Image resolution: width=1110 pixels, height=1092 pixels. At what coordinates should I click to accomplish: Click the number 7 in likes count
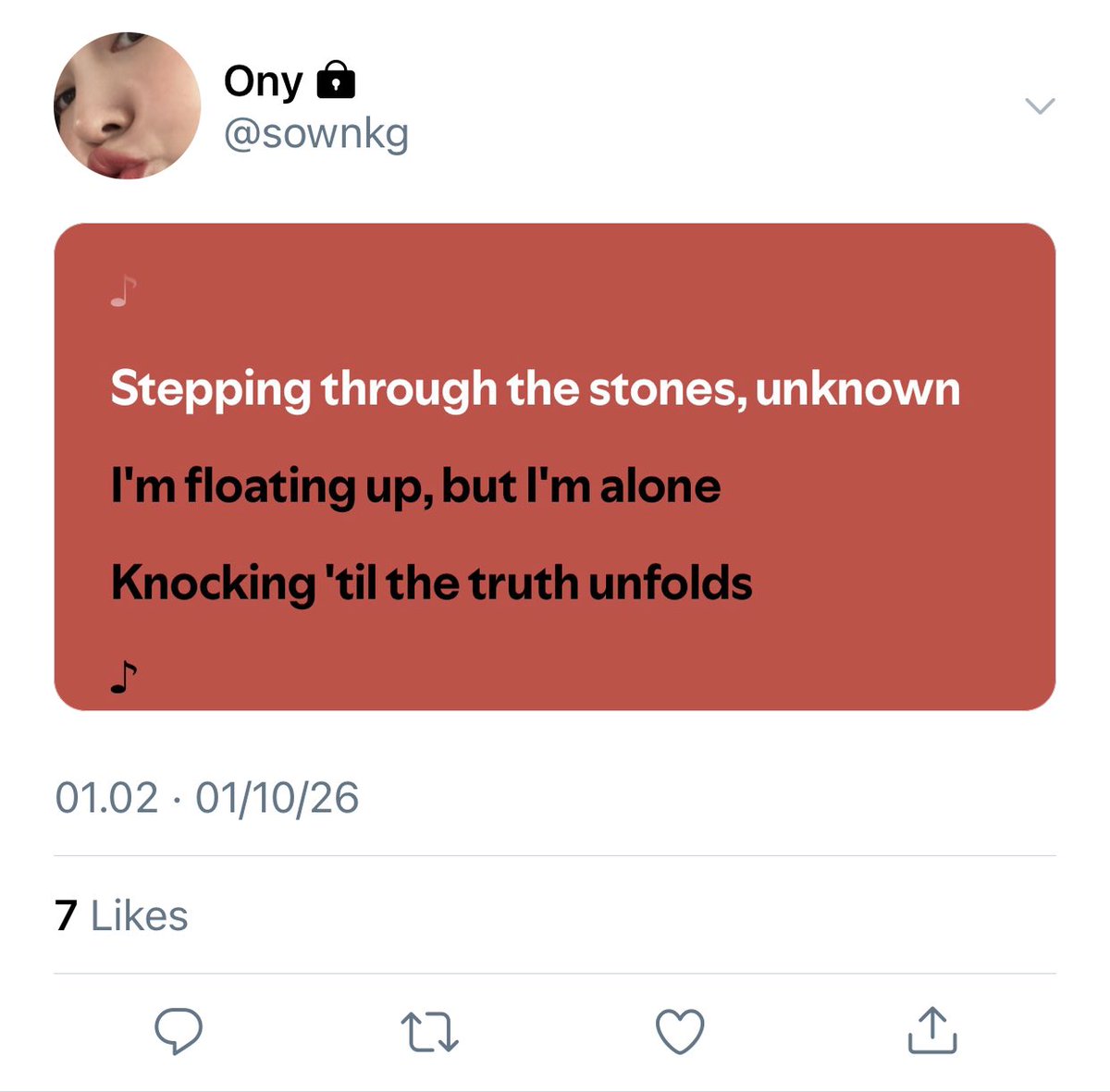pos(66,915)
